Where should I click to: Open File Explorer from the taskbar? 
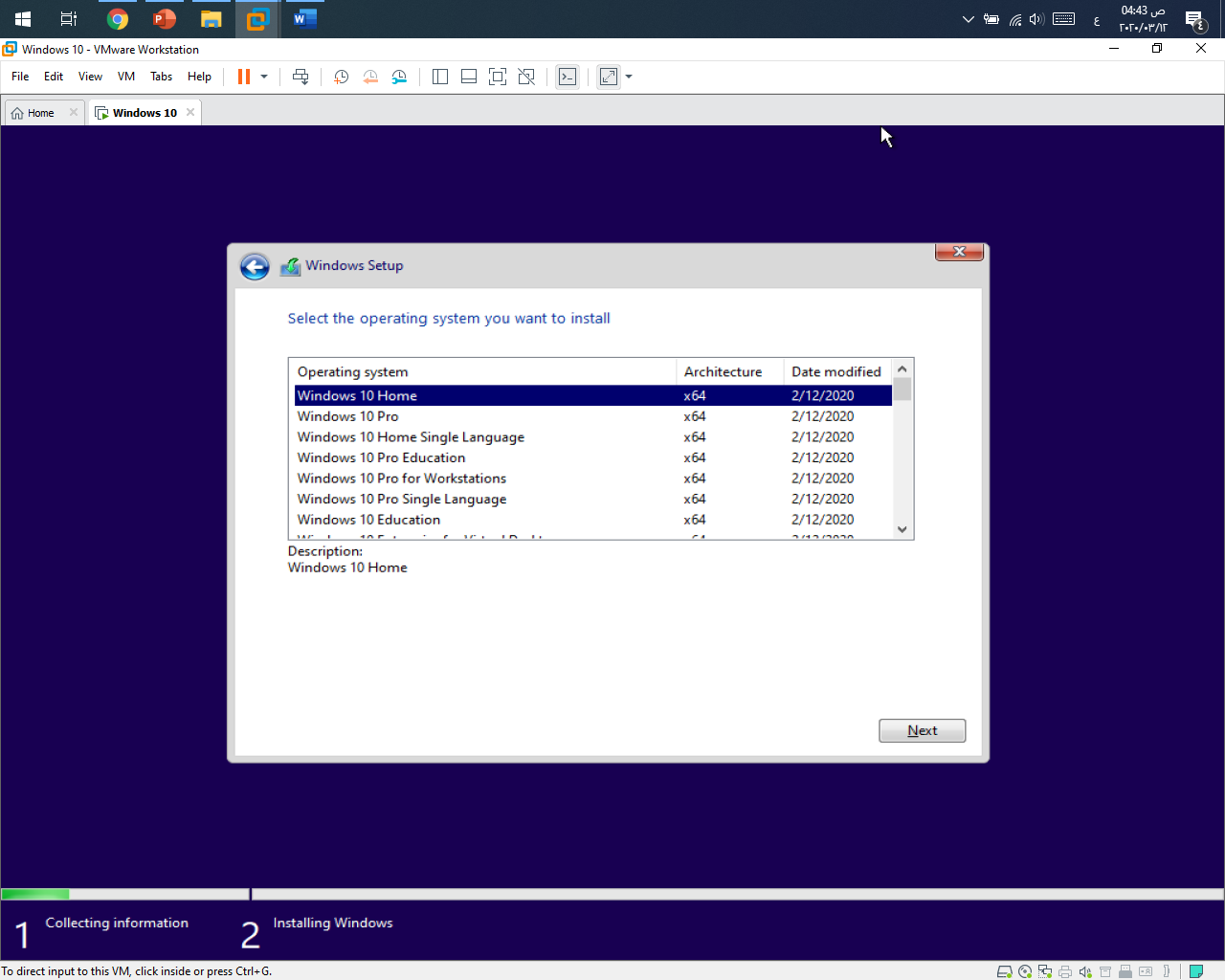click(x=212, y=19)
